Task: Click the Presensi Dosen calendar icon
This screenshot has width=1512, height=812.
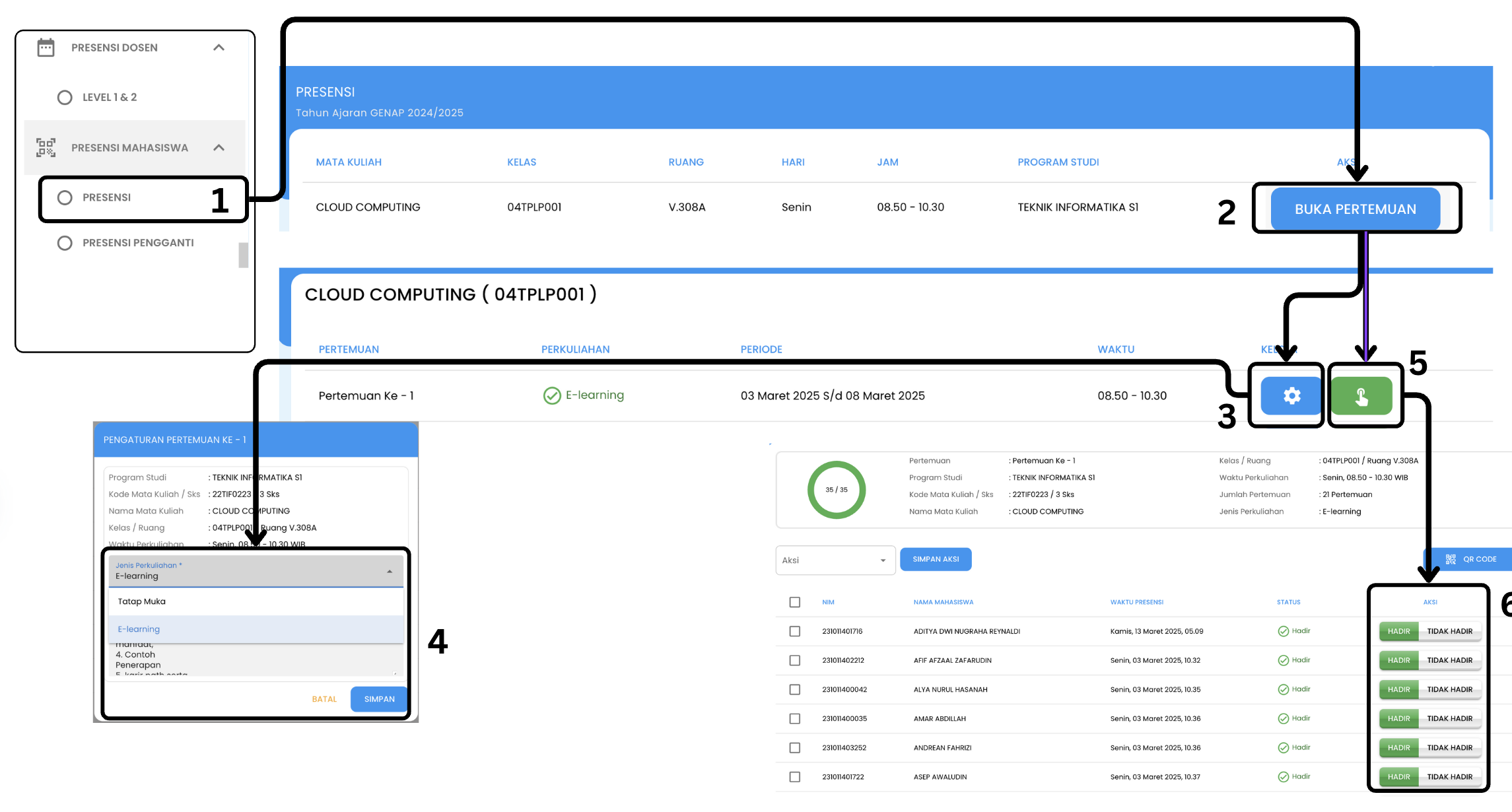Action: click(x=46, y=48)
